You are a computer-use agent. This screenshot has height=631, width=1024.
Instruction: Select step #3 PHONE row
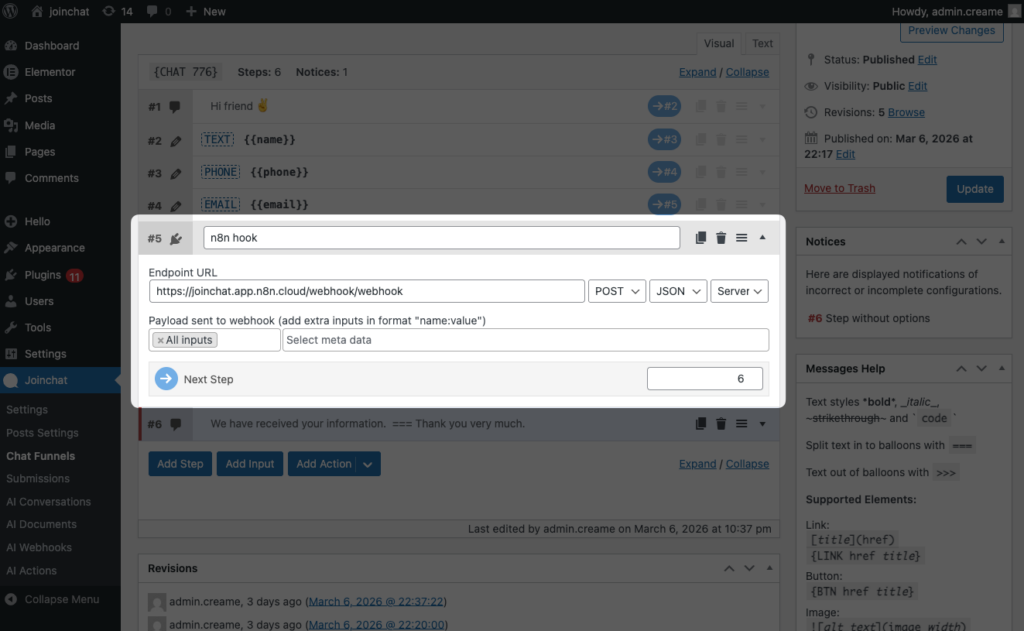(x=458, y=172)
